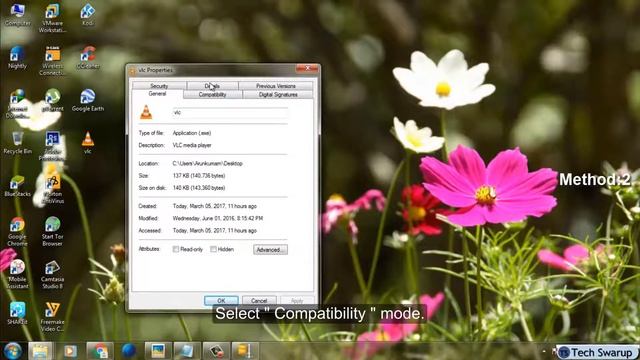The height and width of the screenshot is (360, 640).
Task: Click the description text VLC media player
Action: coord(192,145)
